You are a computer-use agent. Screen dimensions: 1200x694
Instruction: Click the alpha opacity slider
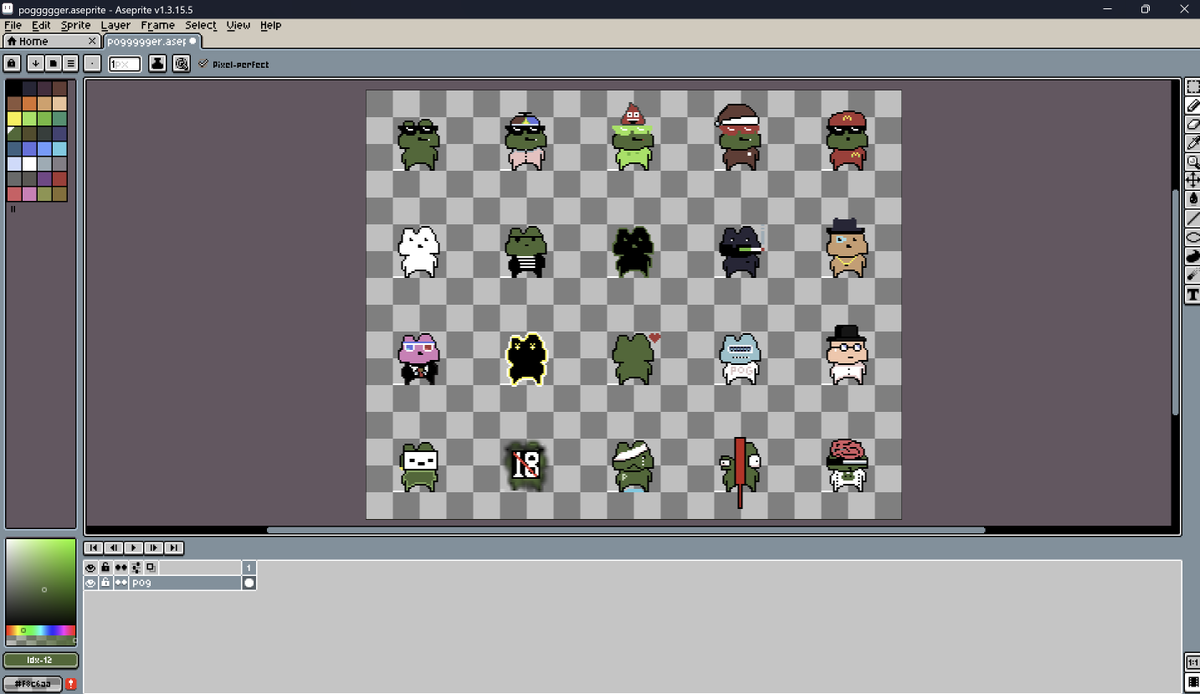[41, 640]
